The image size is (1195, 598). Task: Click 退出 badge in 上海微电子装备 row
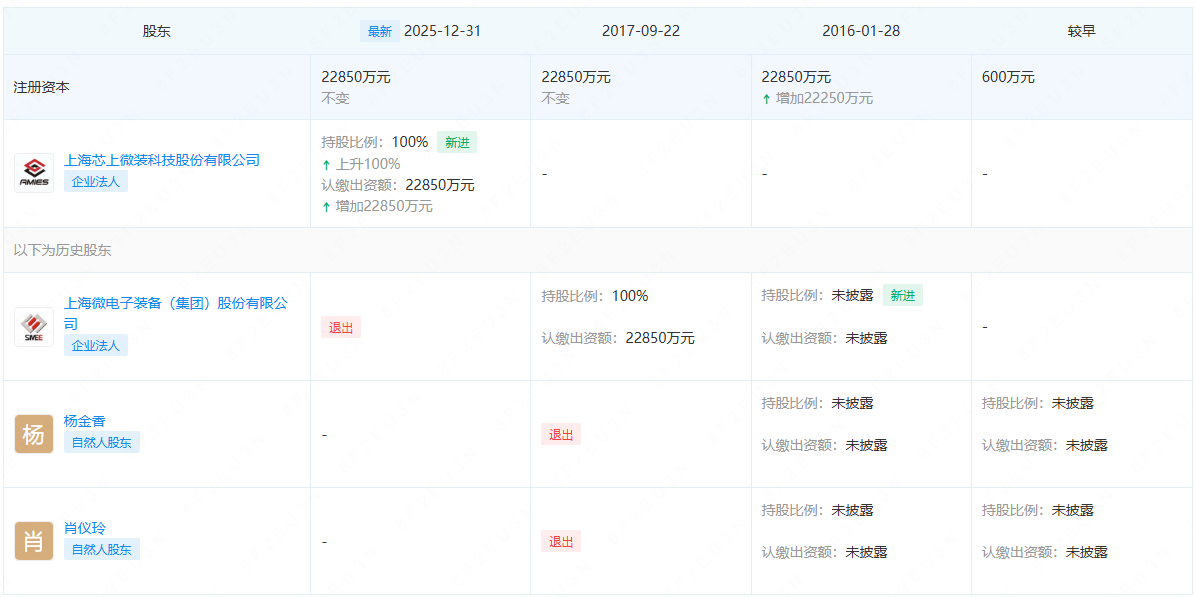click(x=341, y=328)
